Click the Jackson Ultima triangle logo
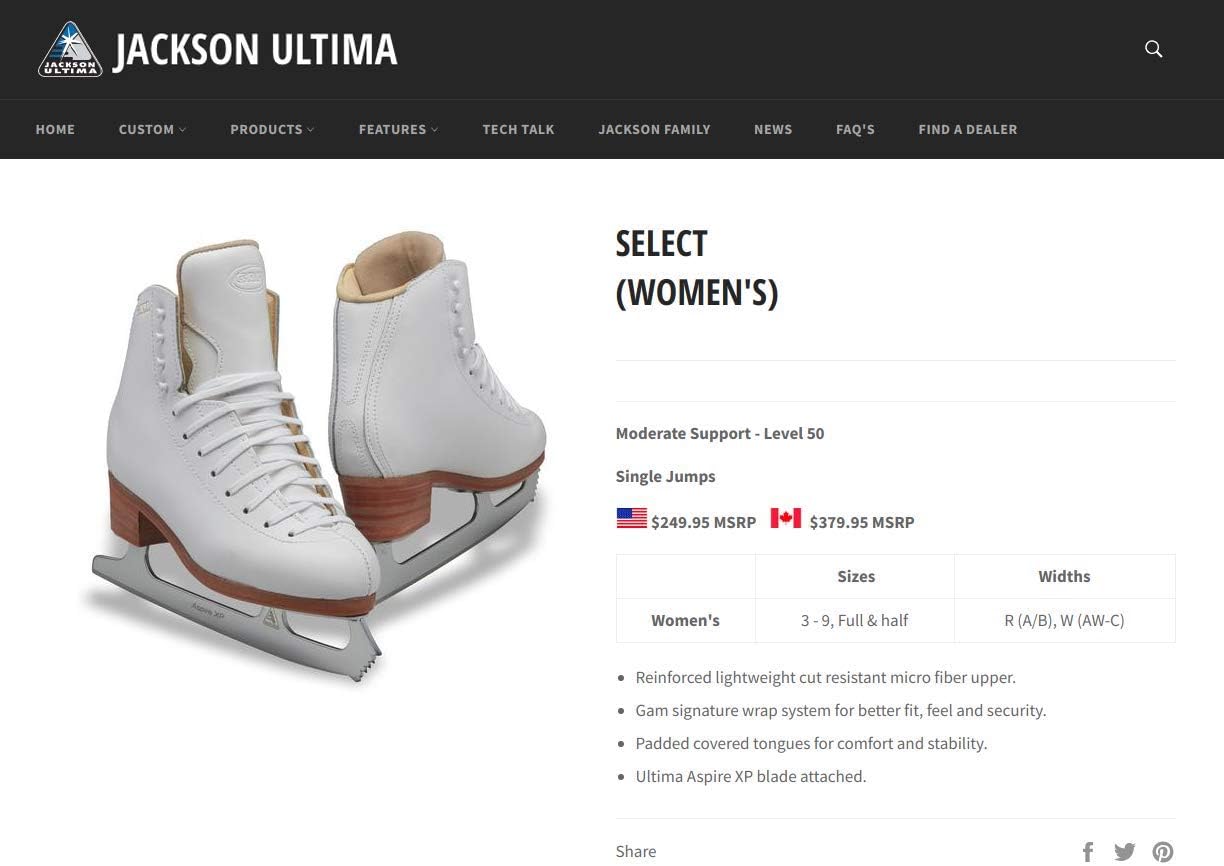 tap(70, 49)
